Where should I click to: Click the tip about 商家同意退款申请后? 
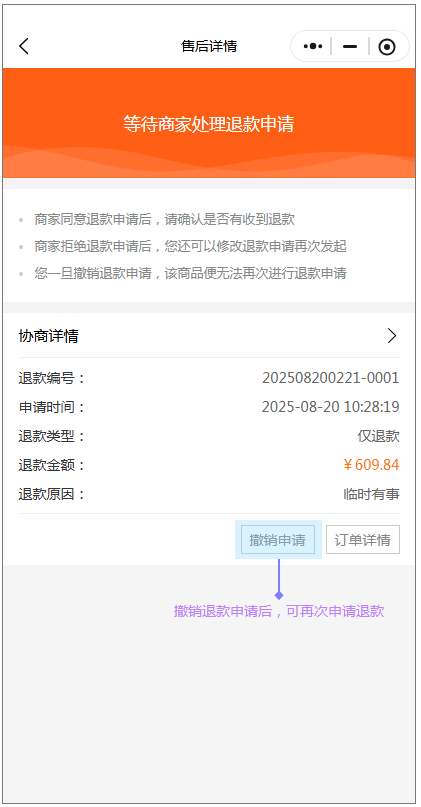point(165,219)
